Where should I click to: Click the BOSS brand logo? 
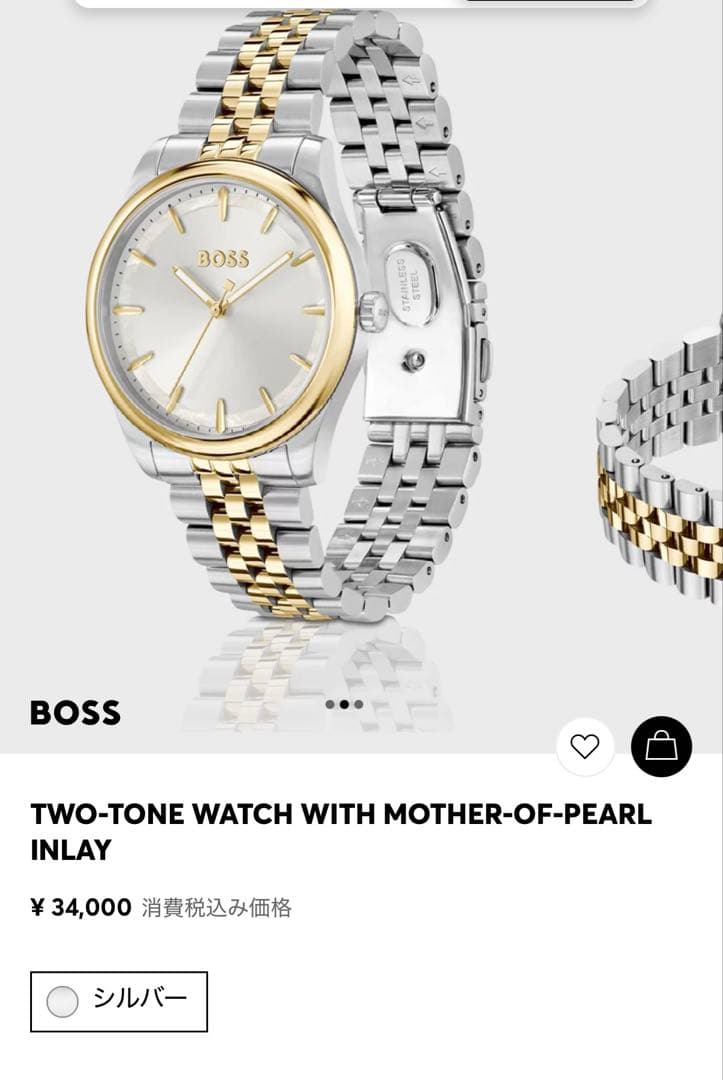coord(76,714)
